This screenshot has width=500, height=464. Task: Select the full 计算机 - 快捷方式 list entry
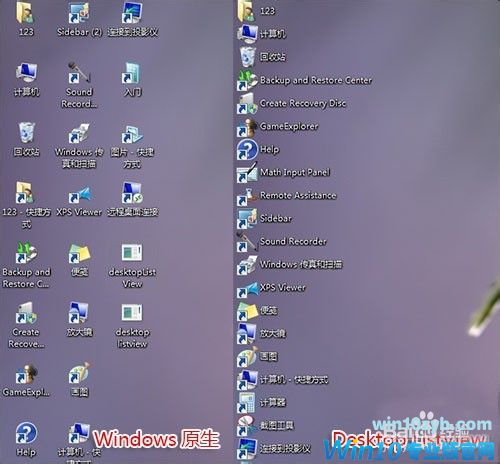tap(283, 380)
